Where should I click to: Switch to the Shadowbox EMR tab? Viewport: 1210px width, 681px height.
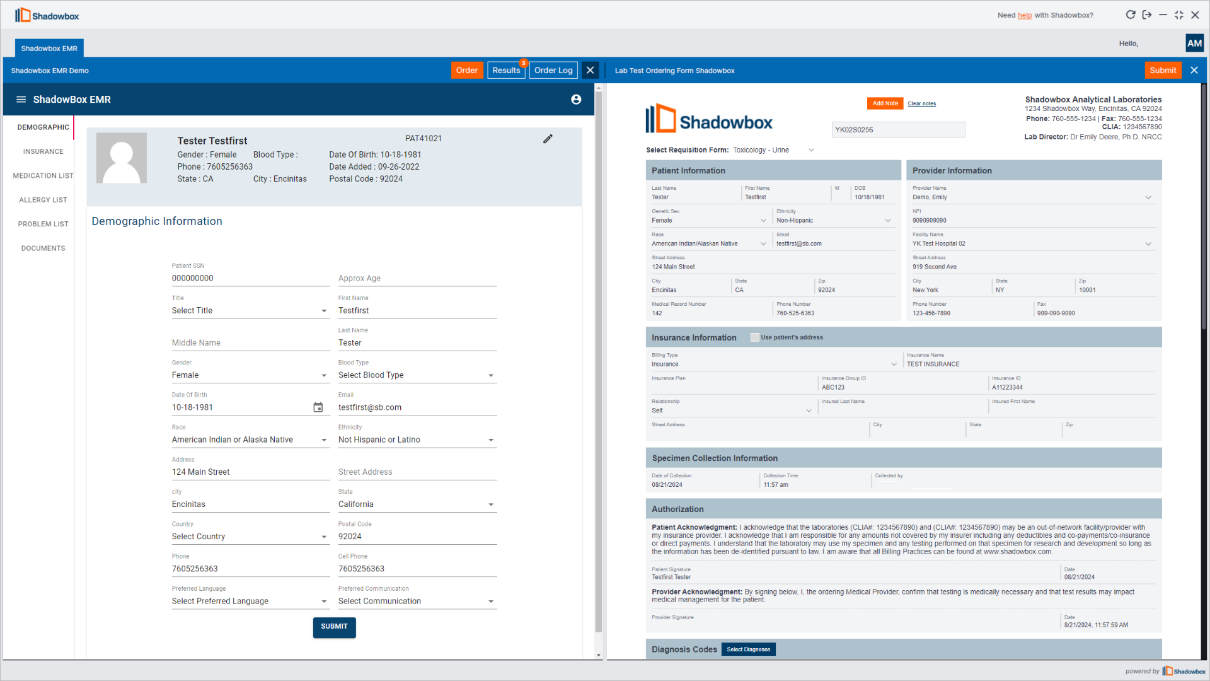coord(49,47)
